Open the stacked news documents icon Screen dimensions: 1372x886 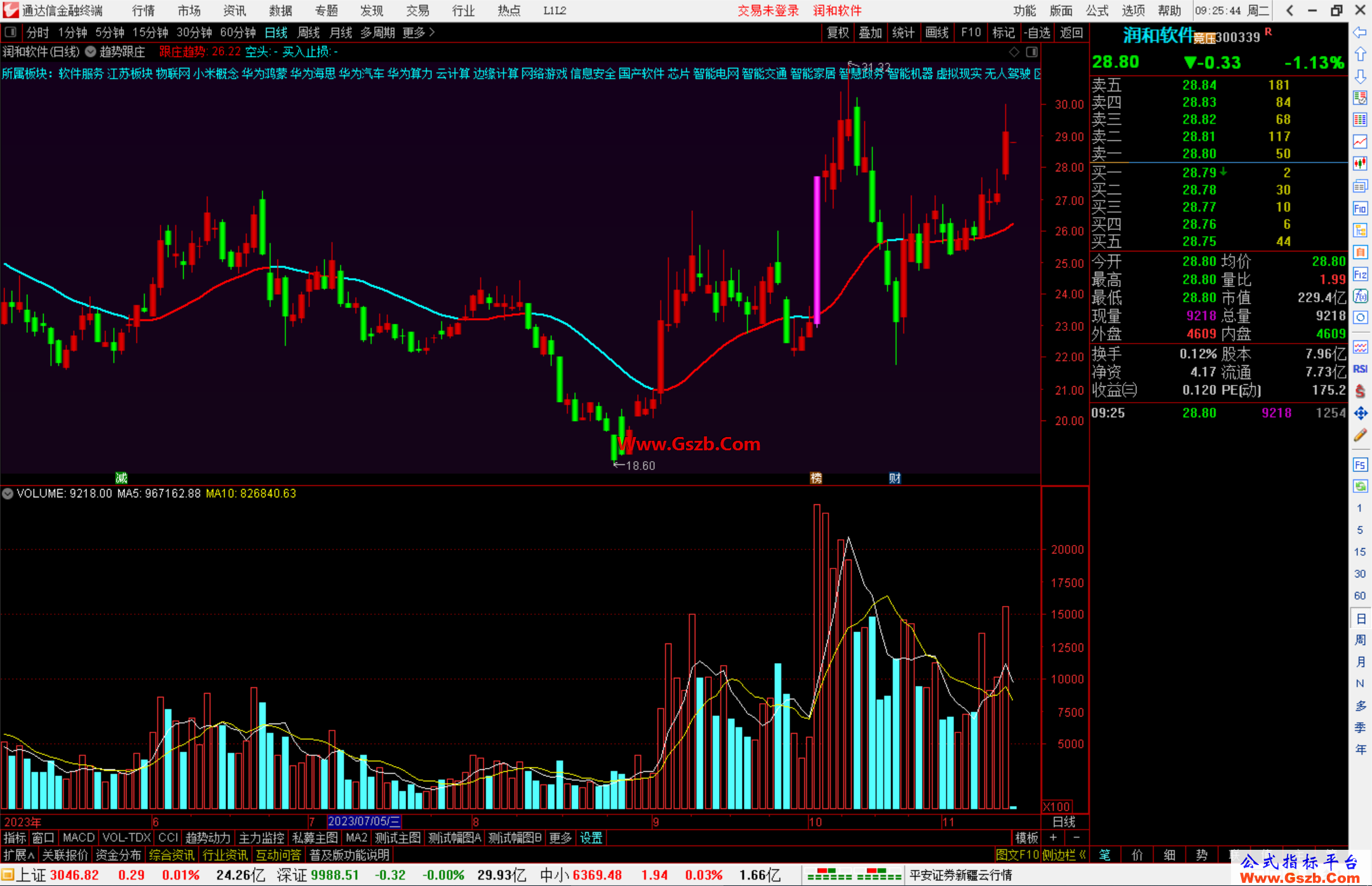point(1360,186)
